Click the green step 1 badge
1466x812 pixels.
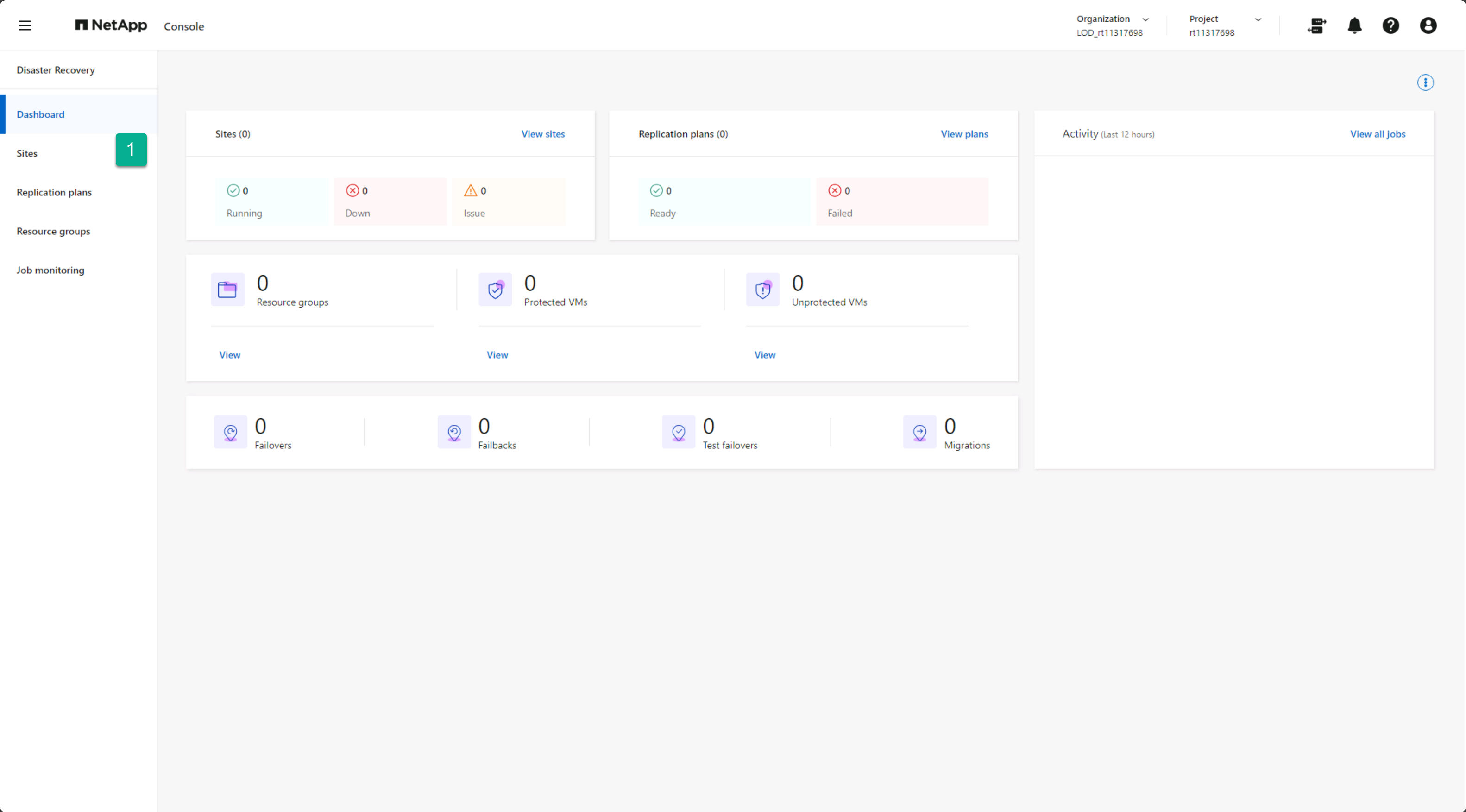coord(131,150)
